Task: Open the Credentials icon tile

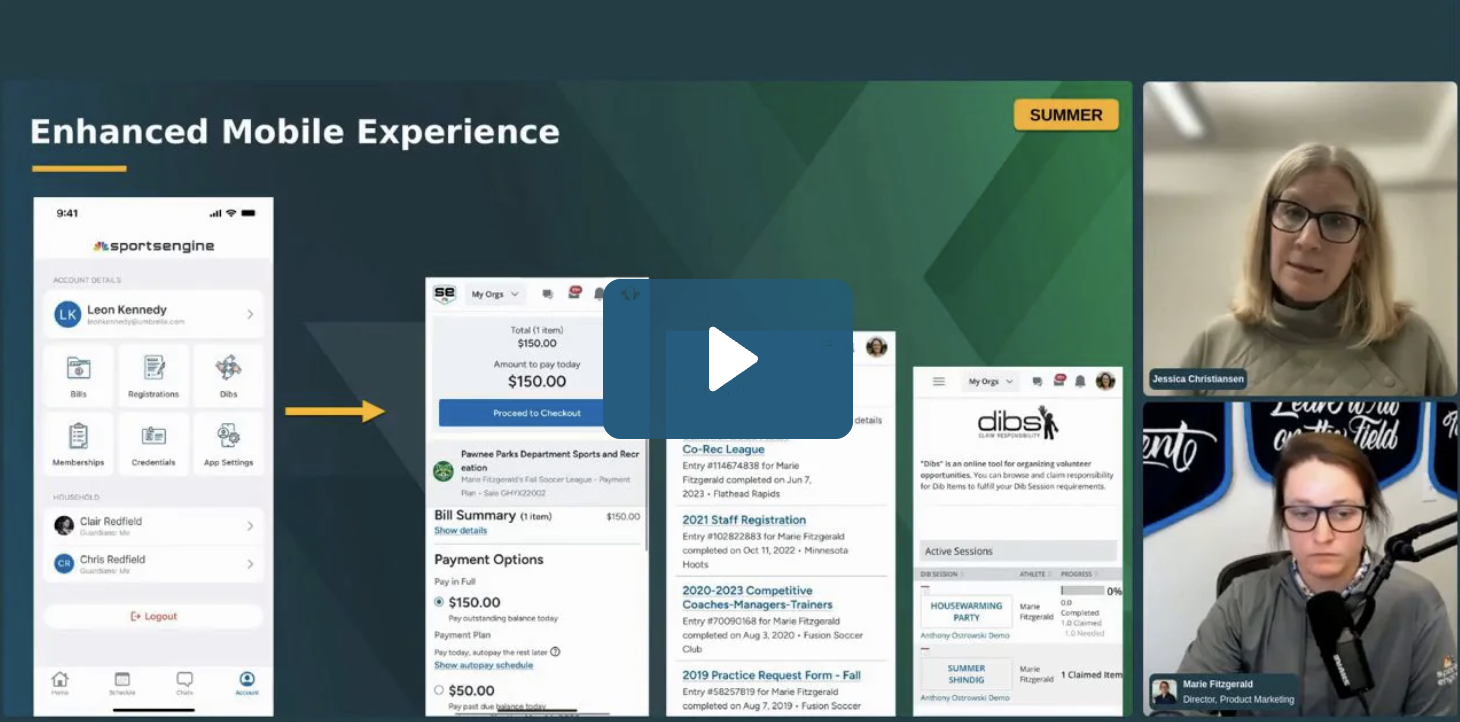Action: tap(153, 443)
